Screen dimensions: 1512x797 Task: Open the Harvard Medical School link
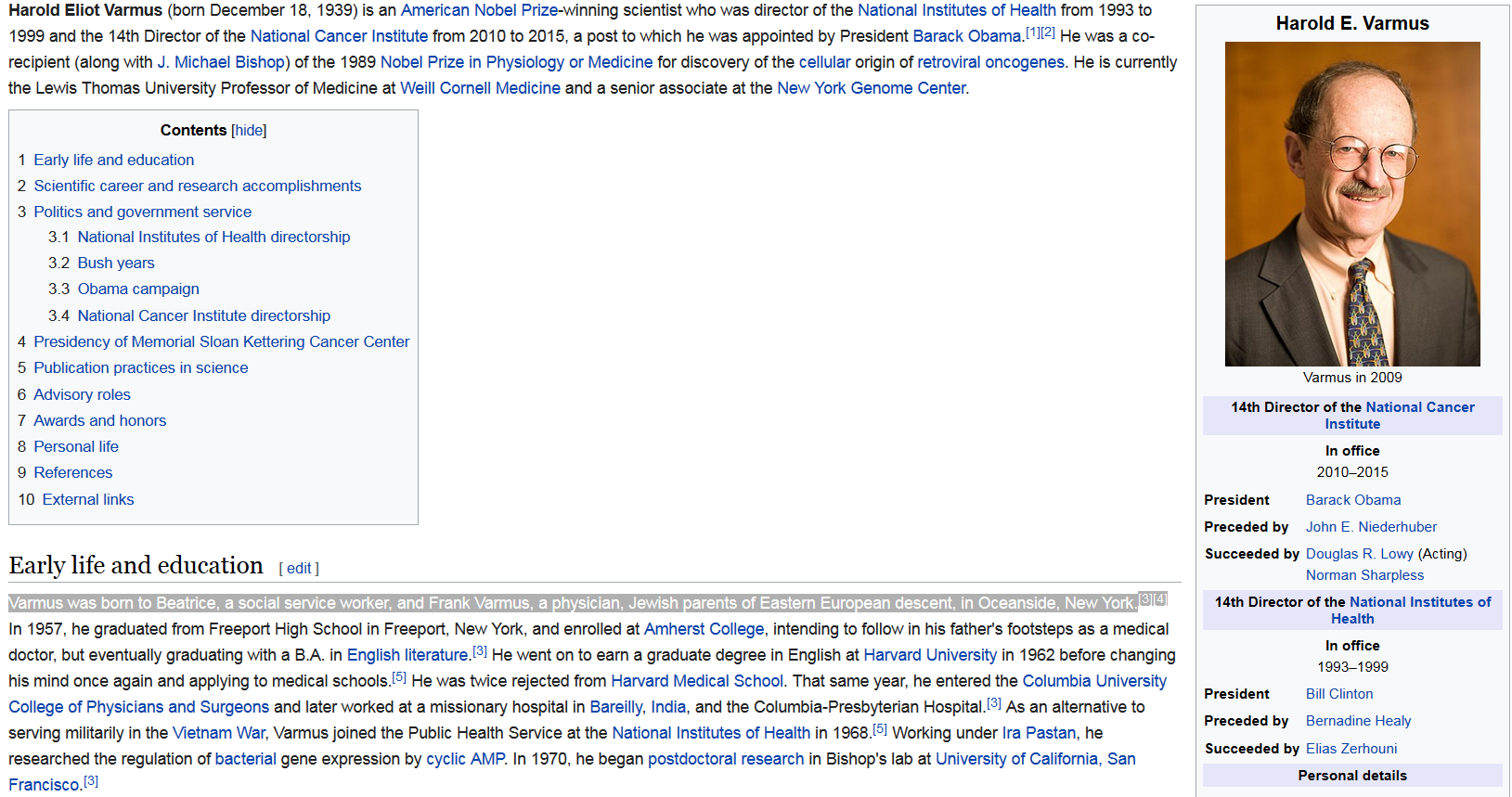point(697,681)
